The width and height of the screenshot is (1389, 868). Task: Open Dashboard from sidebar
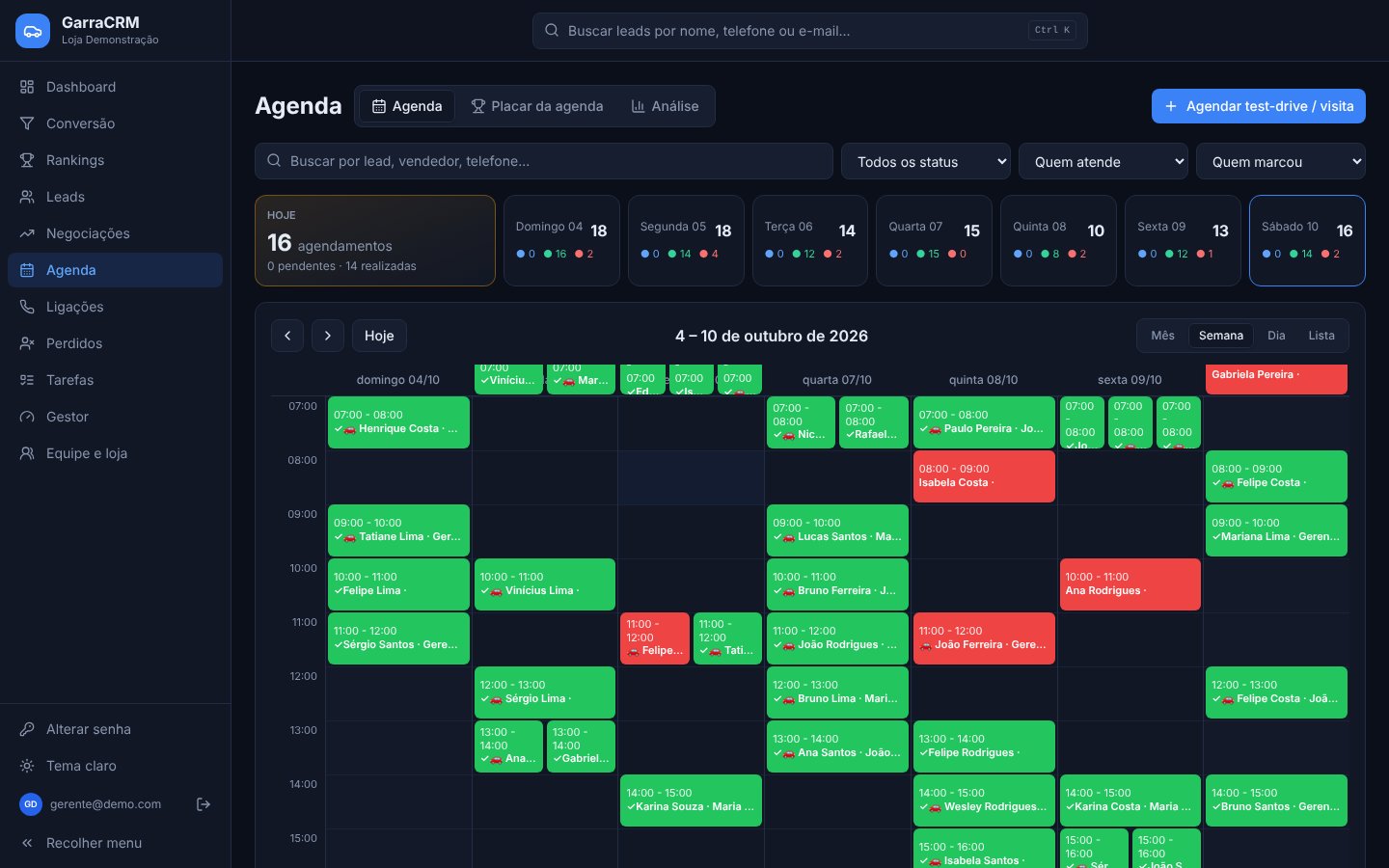coord(115,87)
